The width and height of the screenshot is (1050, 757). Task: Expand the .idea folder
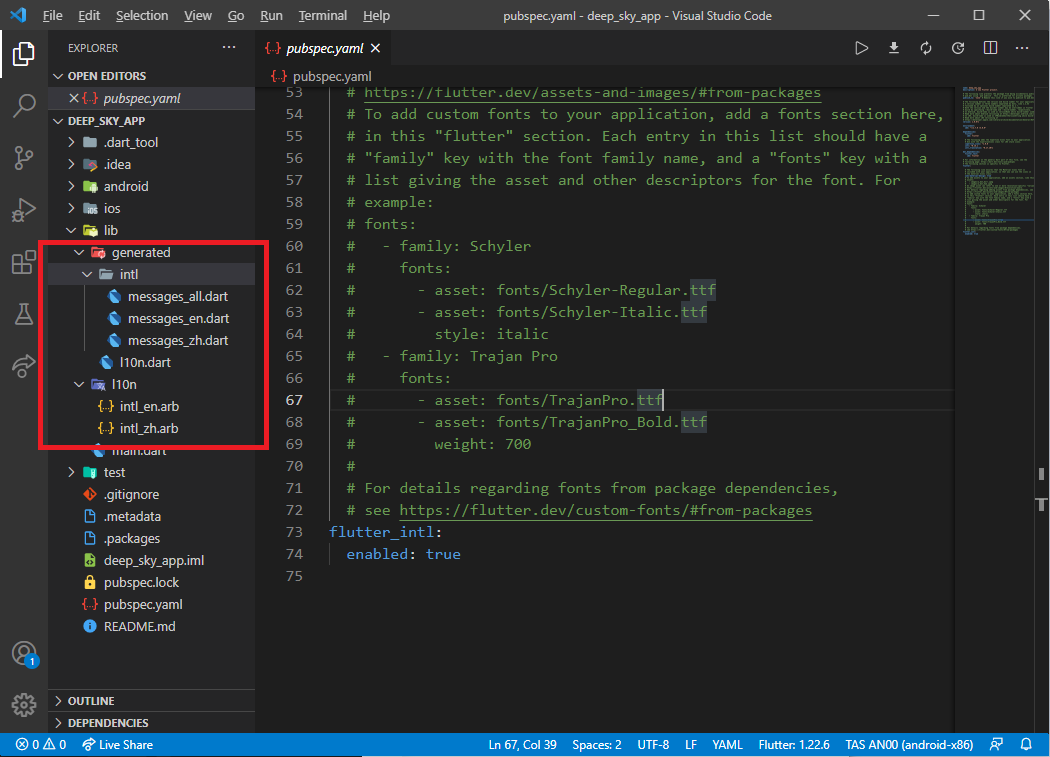[72, 165]
